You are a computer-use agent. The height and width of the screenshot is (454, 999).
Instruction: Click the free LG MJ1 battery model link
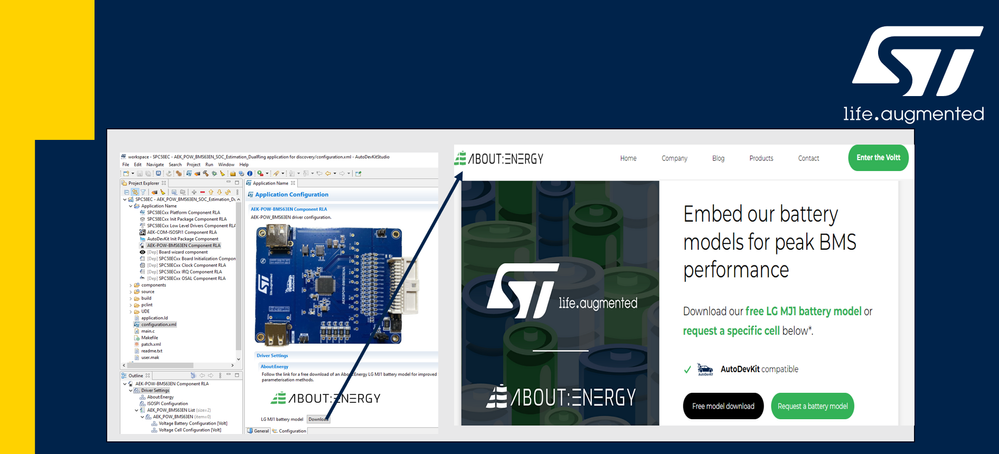click(803, 311)
